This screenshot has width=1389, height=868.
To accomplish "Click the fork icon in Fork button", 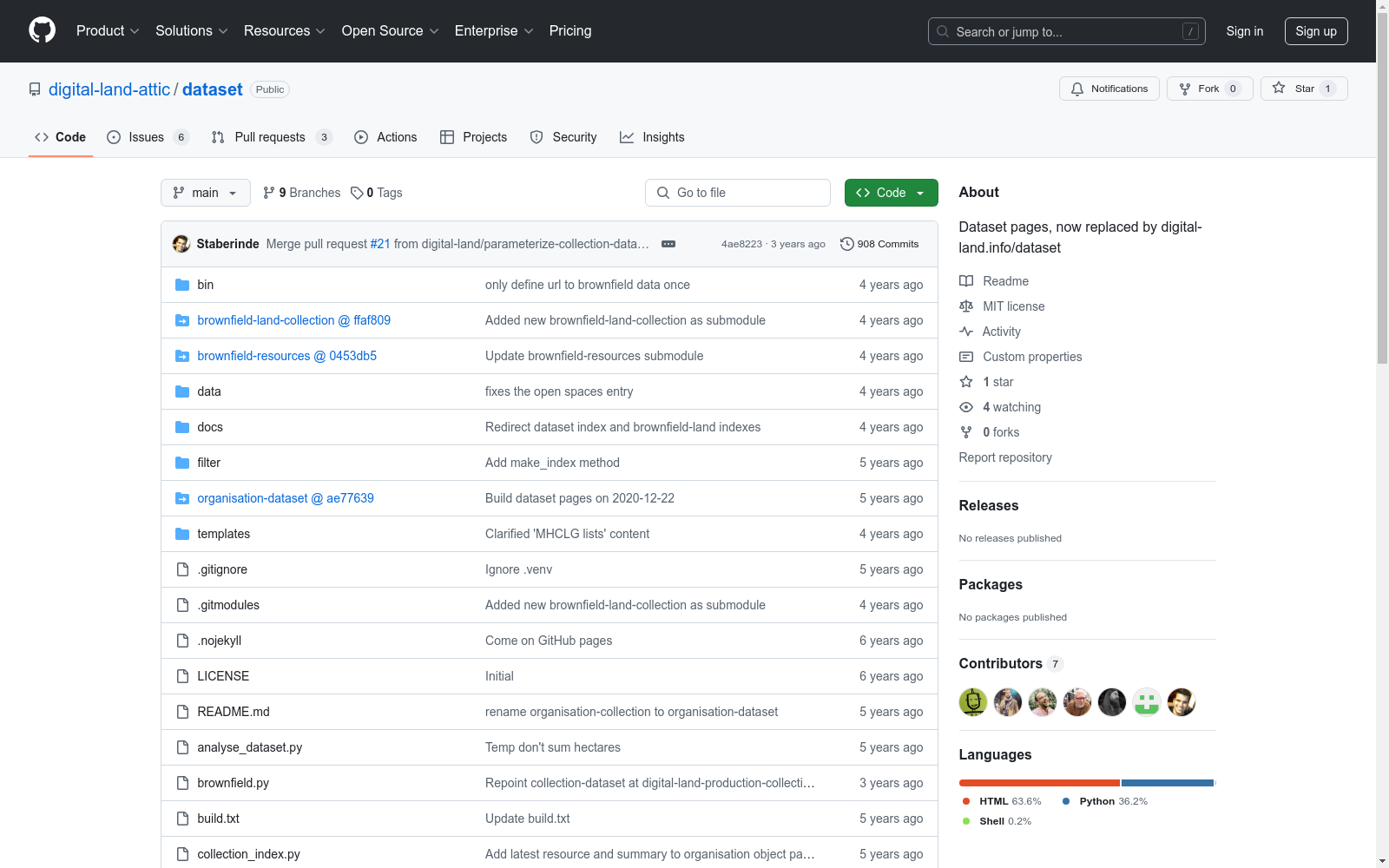I will (x=1185, y=89).
